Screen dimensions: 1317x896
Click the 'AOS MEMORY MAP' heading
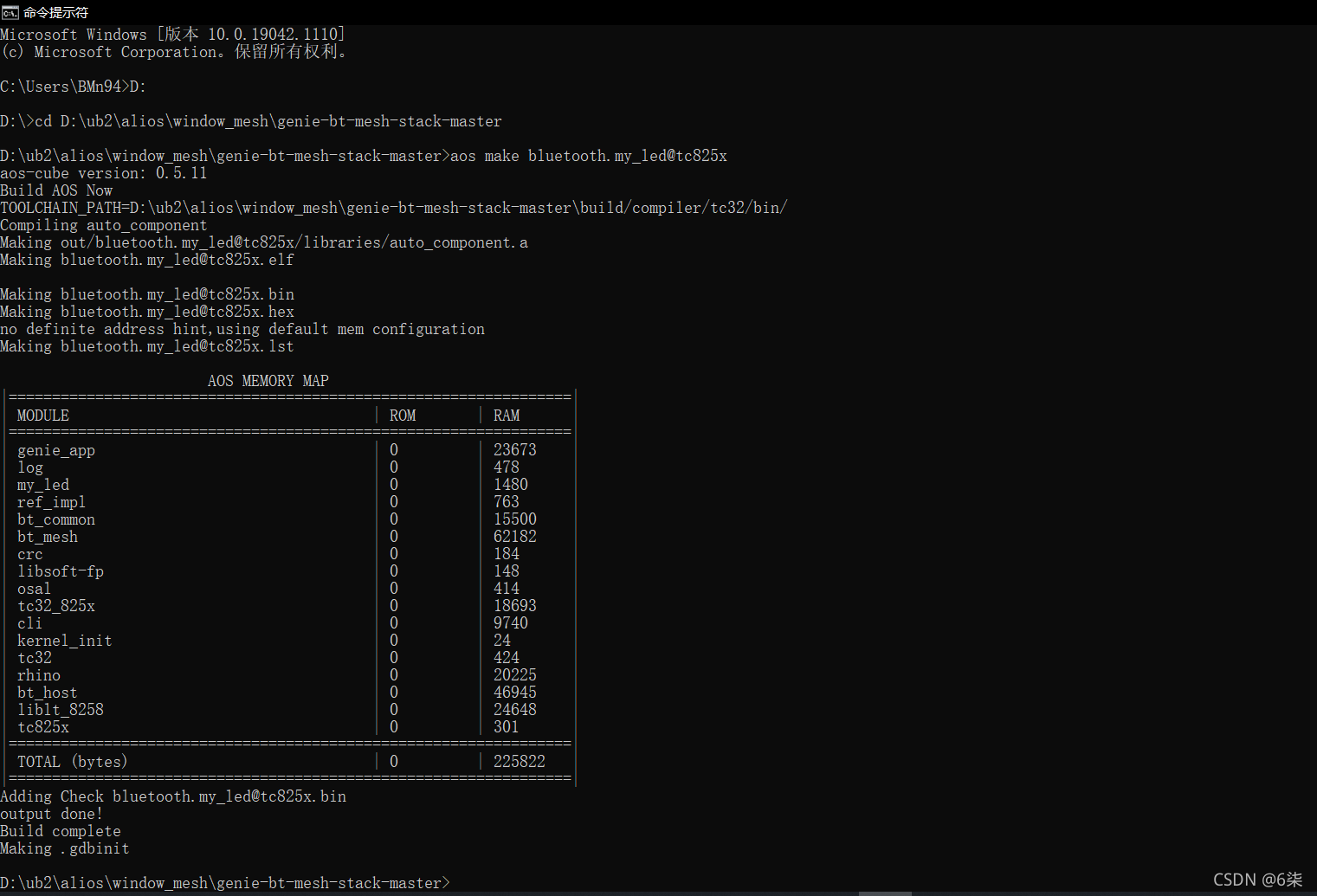pyautogui.click(x=268, y=381)
